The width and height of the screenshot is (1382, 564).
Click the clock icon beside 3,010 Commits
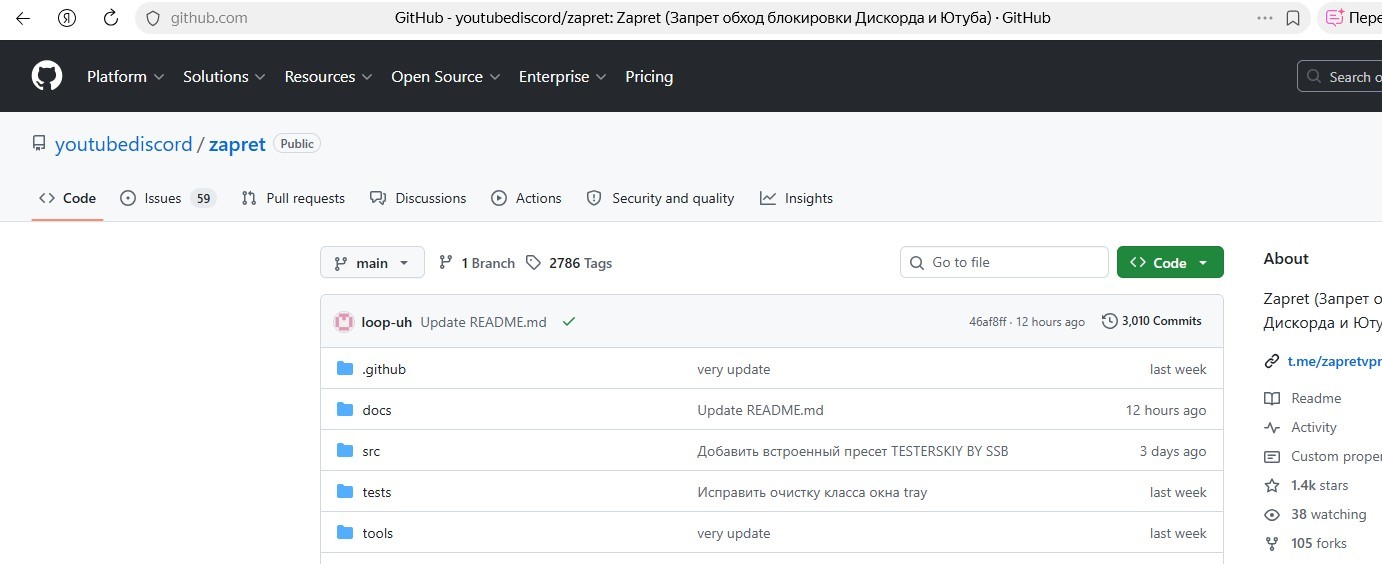tap(1109, 321)
